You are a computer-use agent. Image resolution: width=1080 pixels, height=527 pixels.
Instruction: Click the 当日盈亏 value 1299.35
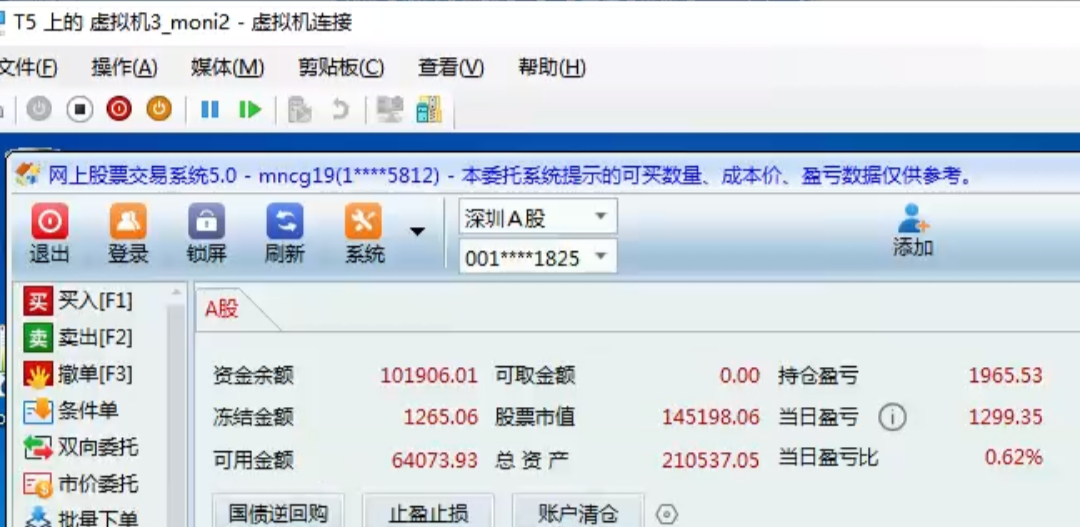click(1006, 417)
